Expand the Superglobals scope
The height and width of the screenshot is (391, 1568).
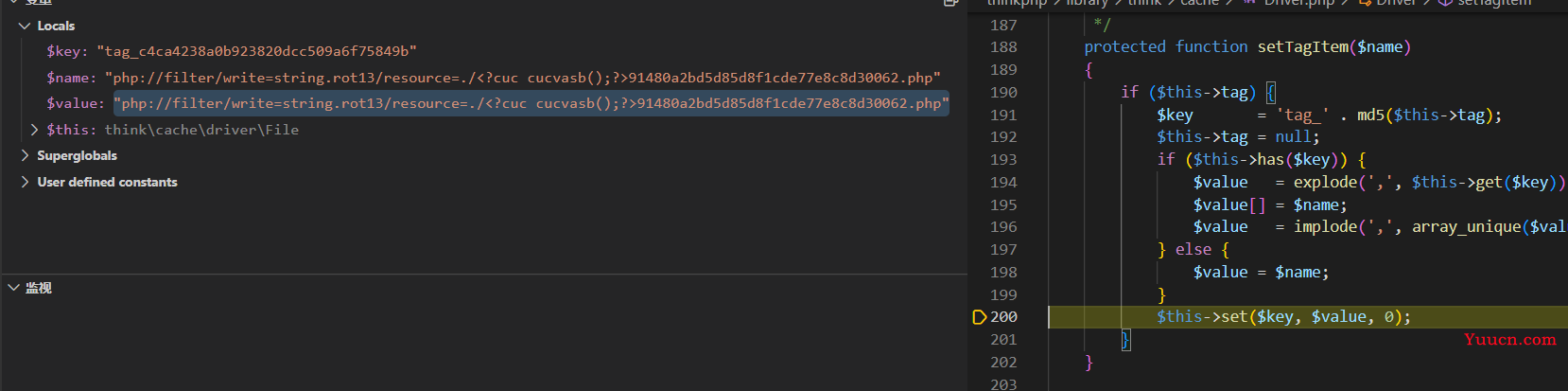click(25, 155)
